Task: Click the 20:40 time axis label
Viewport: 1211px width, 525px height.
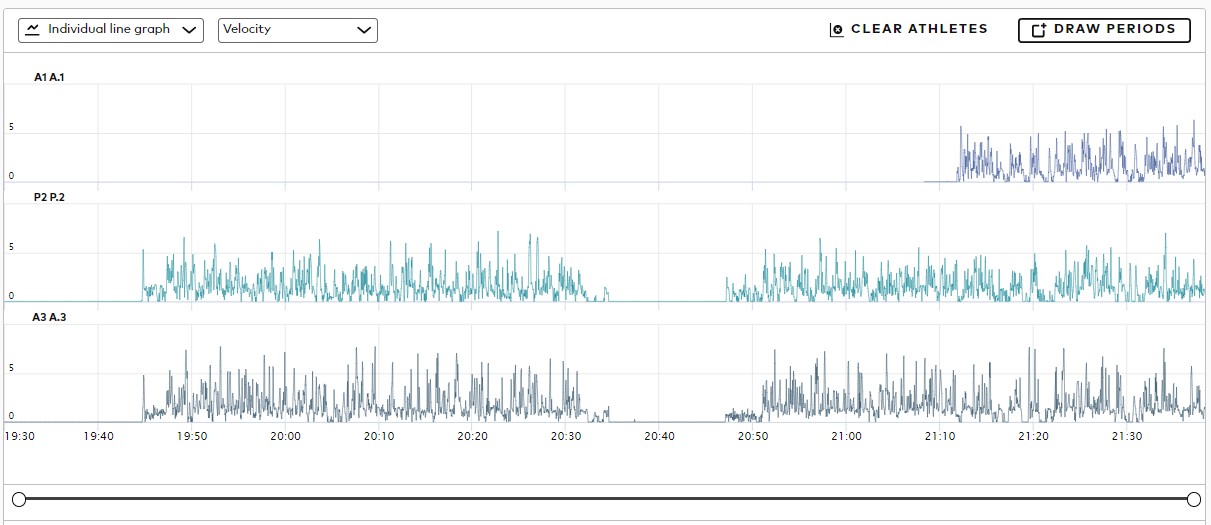Action: pos(659,436)
